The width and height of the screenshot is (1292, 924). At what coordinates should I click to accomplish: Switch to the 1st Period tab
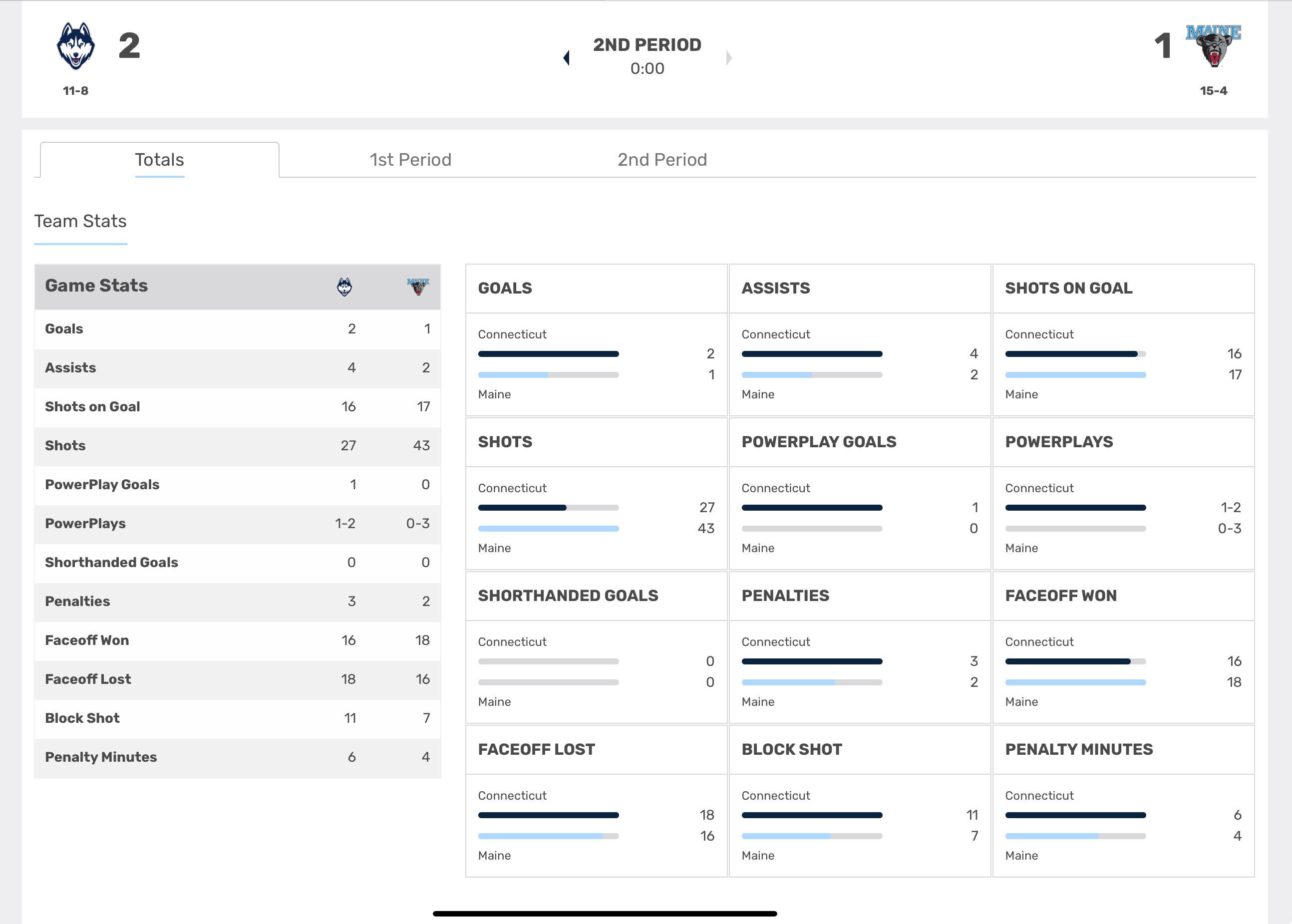click(410, 160)
